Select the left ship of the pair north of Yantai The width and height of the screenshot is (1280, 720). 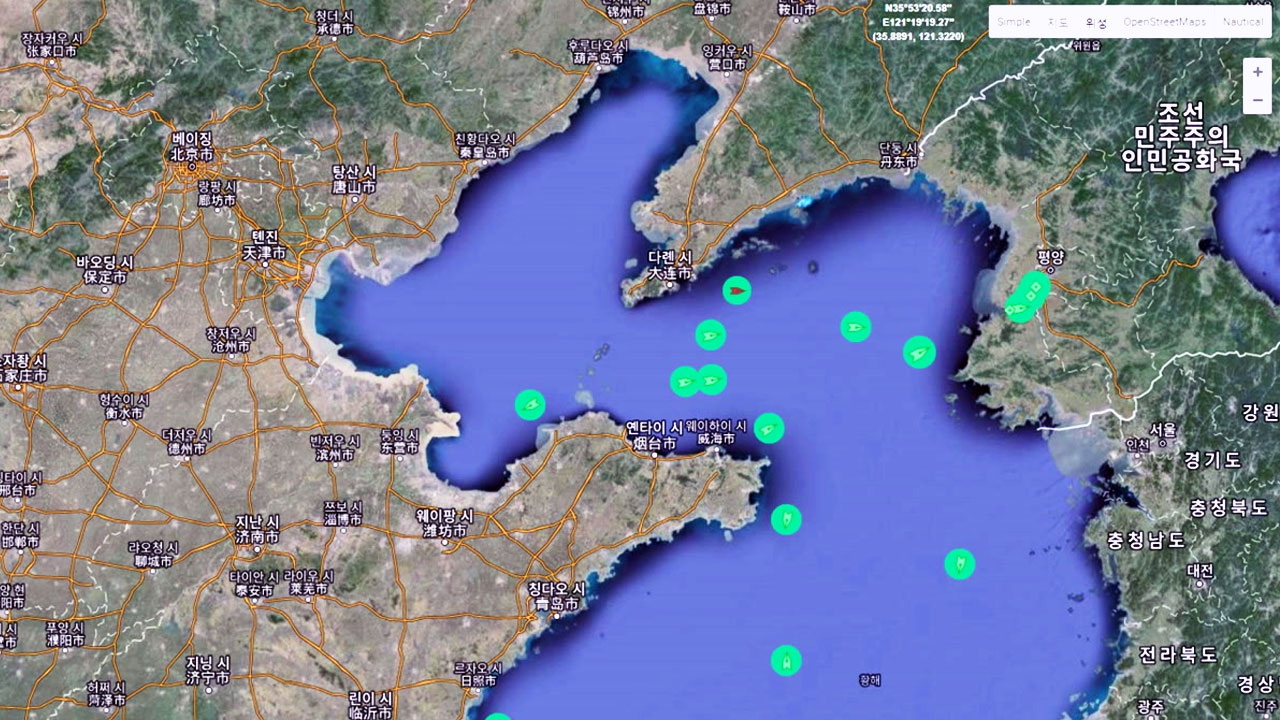[685, 381]
